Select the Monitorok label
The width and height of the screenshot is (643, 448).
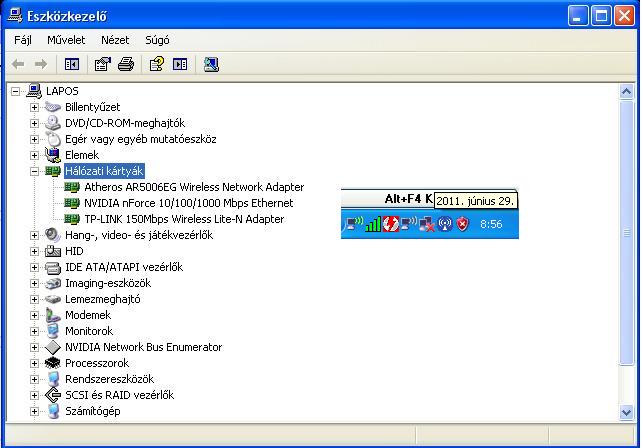click(x=89, y=331)
